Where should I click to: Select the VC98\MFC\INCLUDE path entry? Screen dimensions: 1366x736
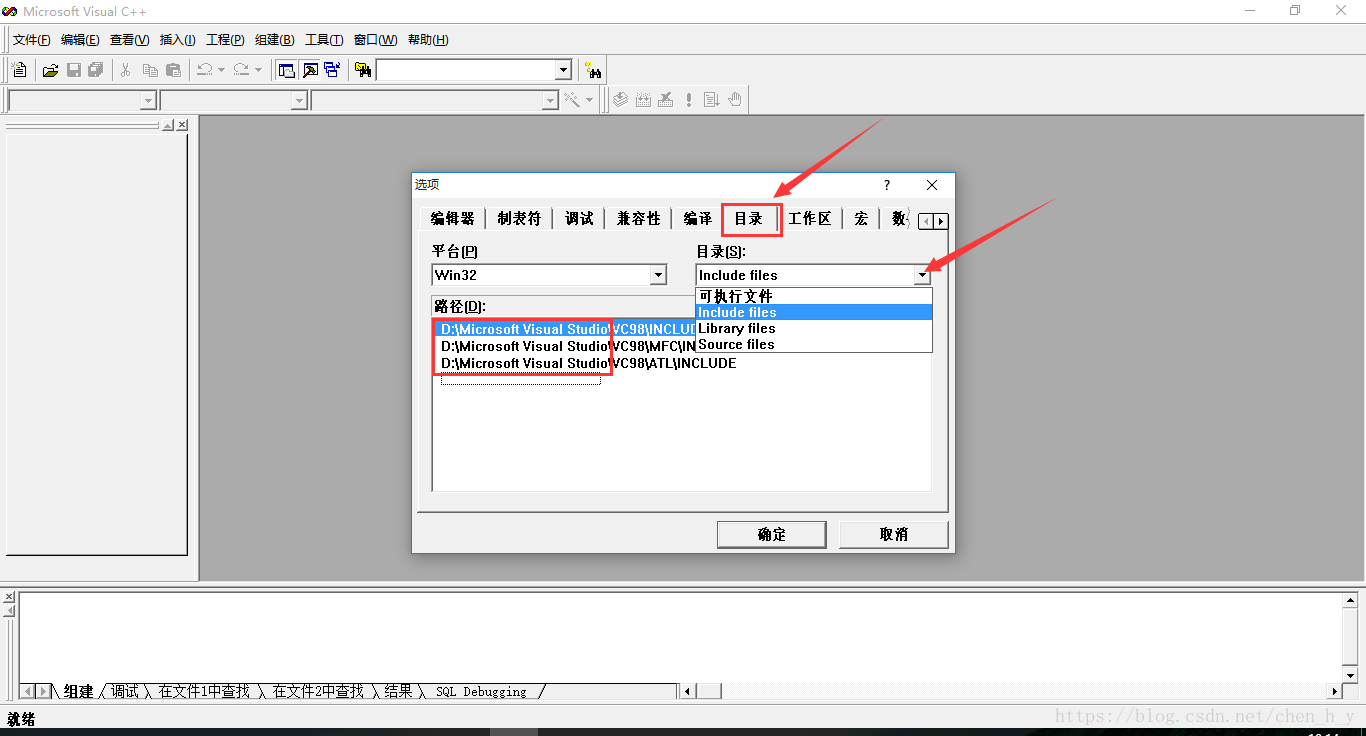pos(567,346)
